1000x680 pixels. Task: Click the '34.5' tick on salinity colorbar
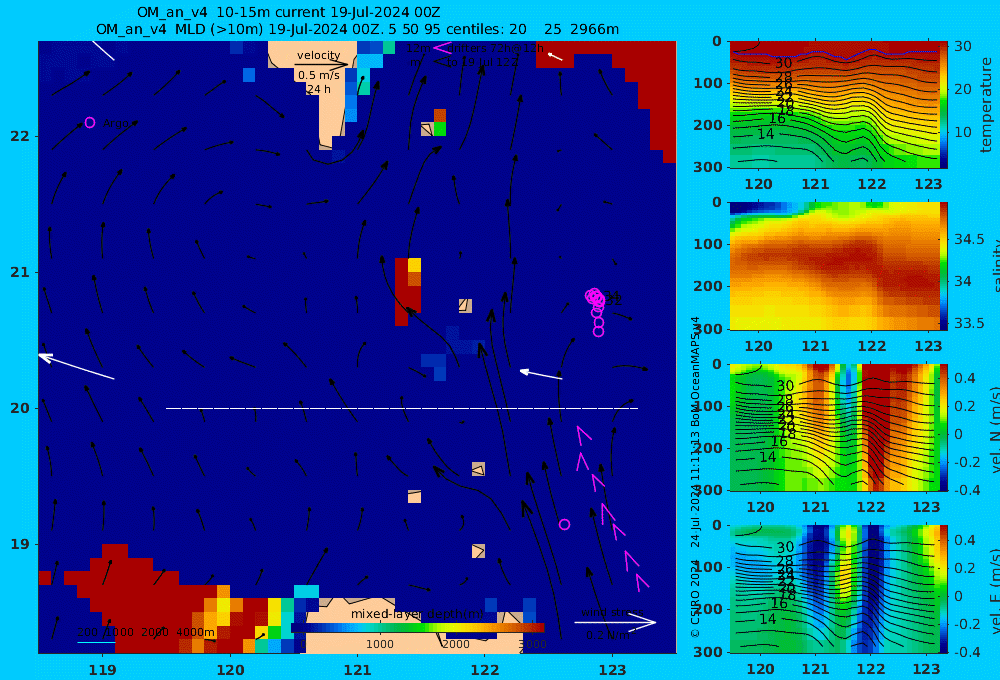tap(969, 239)
